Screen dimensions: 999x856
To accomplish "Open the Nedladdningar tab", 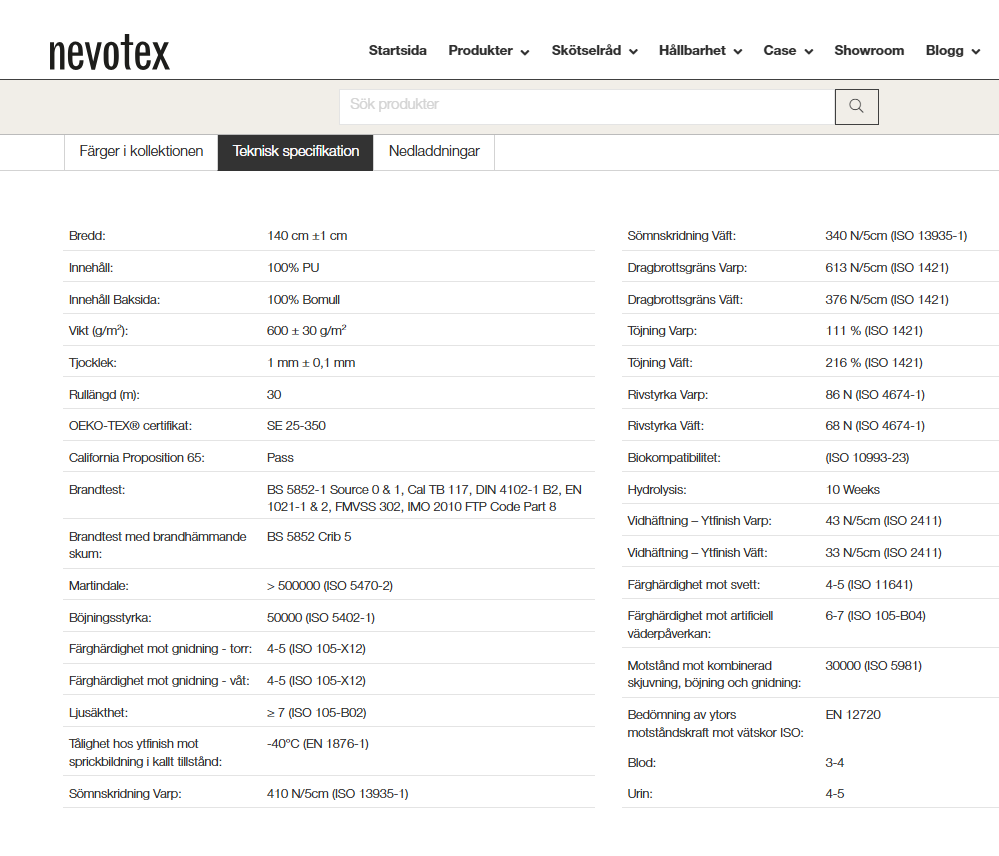I will [434, 152].
